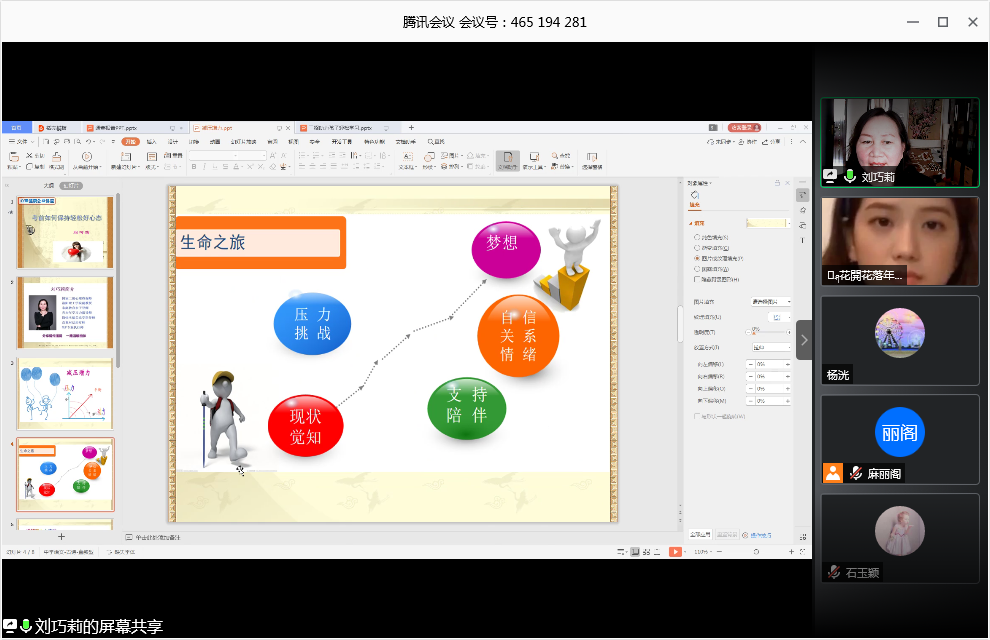Click the shapes icon in ribbon
Screen dimensions: 990x640
point(429,159)
